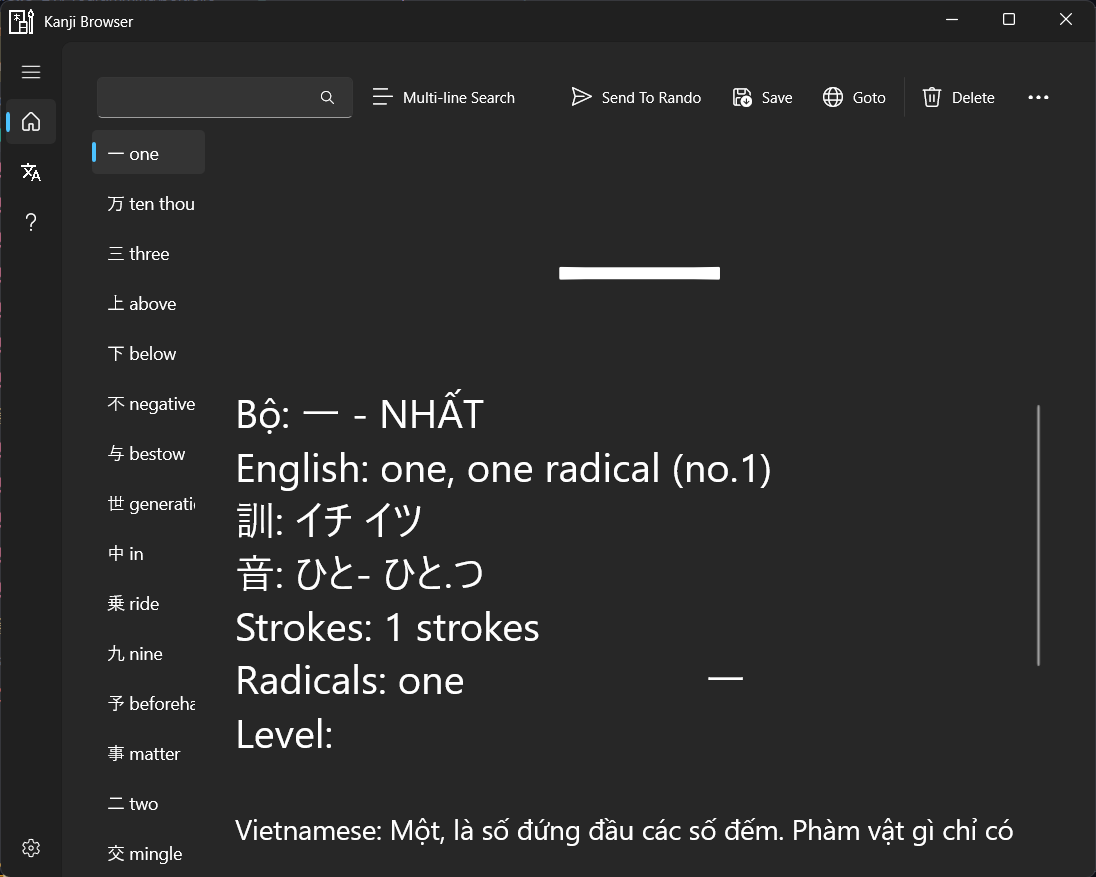
Task: Expand the more options ellipsis menu
Action: pos(1038,97)
